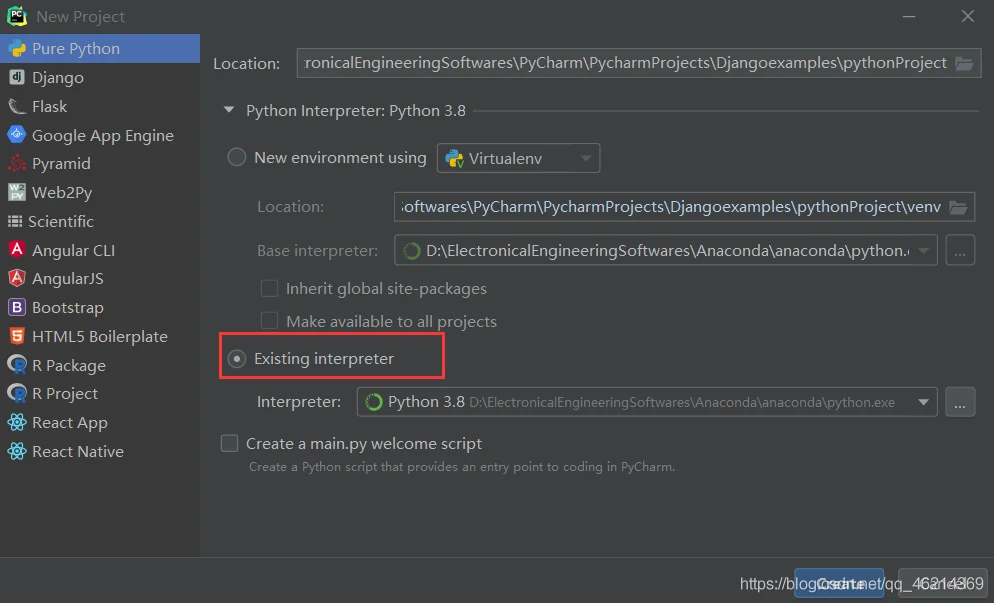The height and width of the screenshot is (603, 994).
Task: Click the R Project icon
Action: point(17,394)
